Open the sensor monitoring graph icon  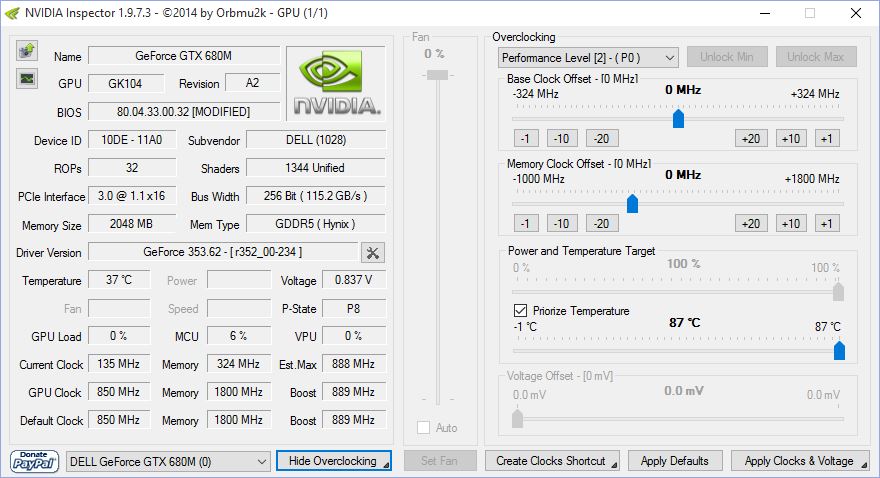coord(26,79)
